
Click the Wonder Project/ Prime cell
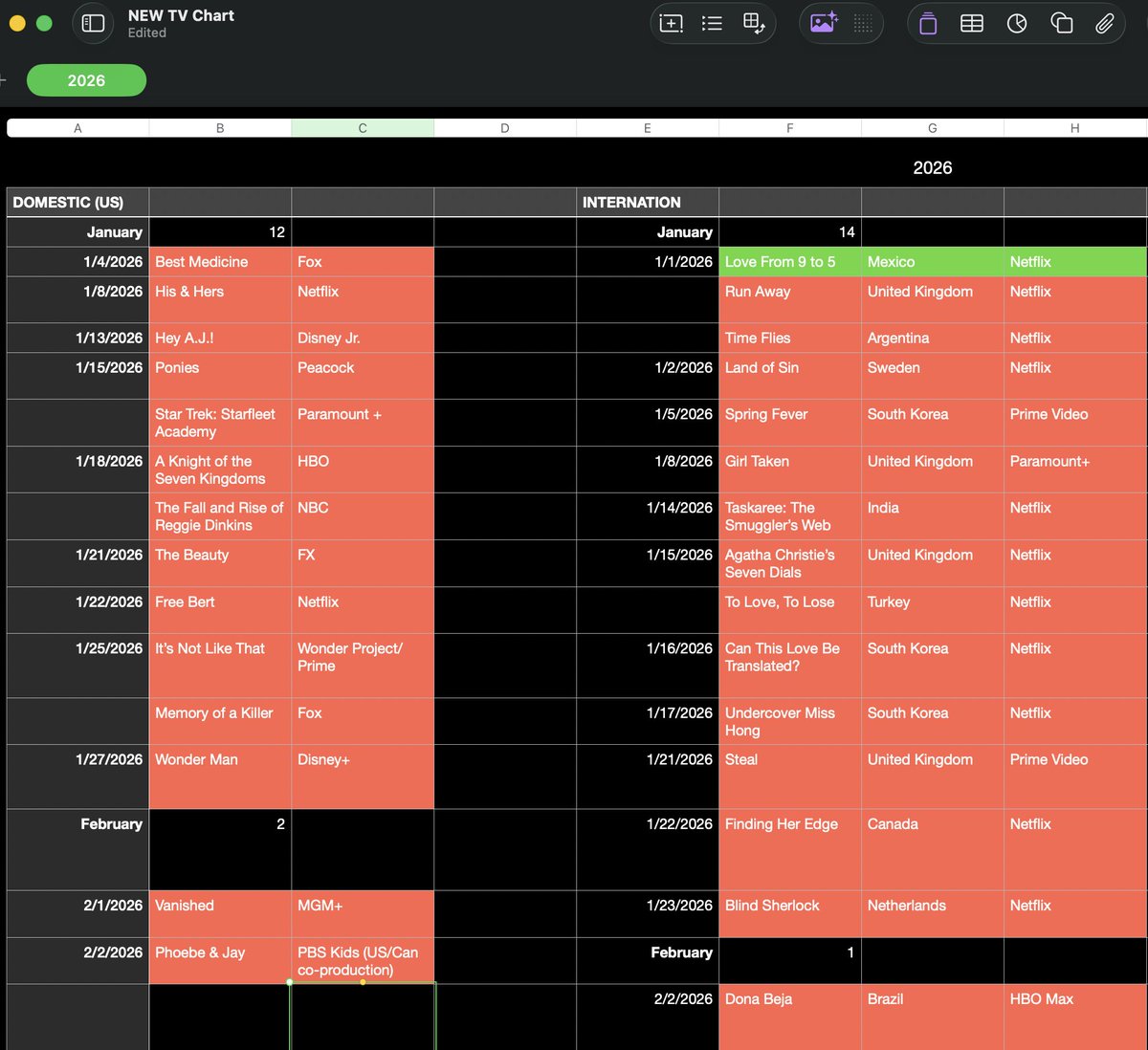pos(363,666)
